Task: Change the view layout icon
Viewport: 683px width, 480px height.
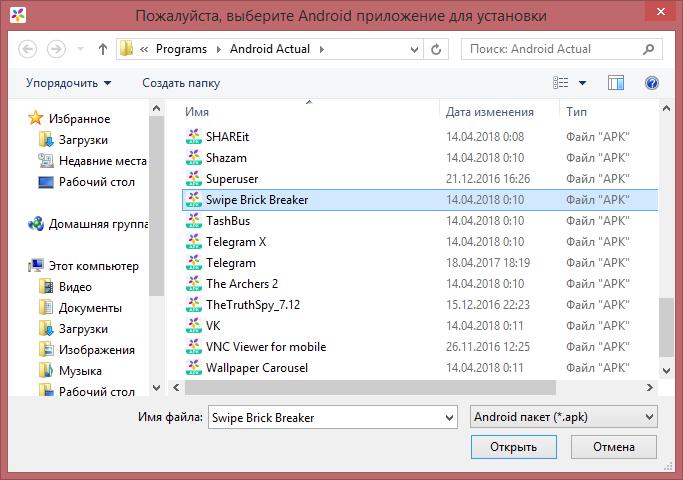Action: [561, 83]
